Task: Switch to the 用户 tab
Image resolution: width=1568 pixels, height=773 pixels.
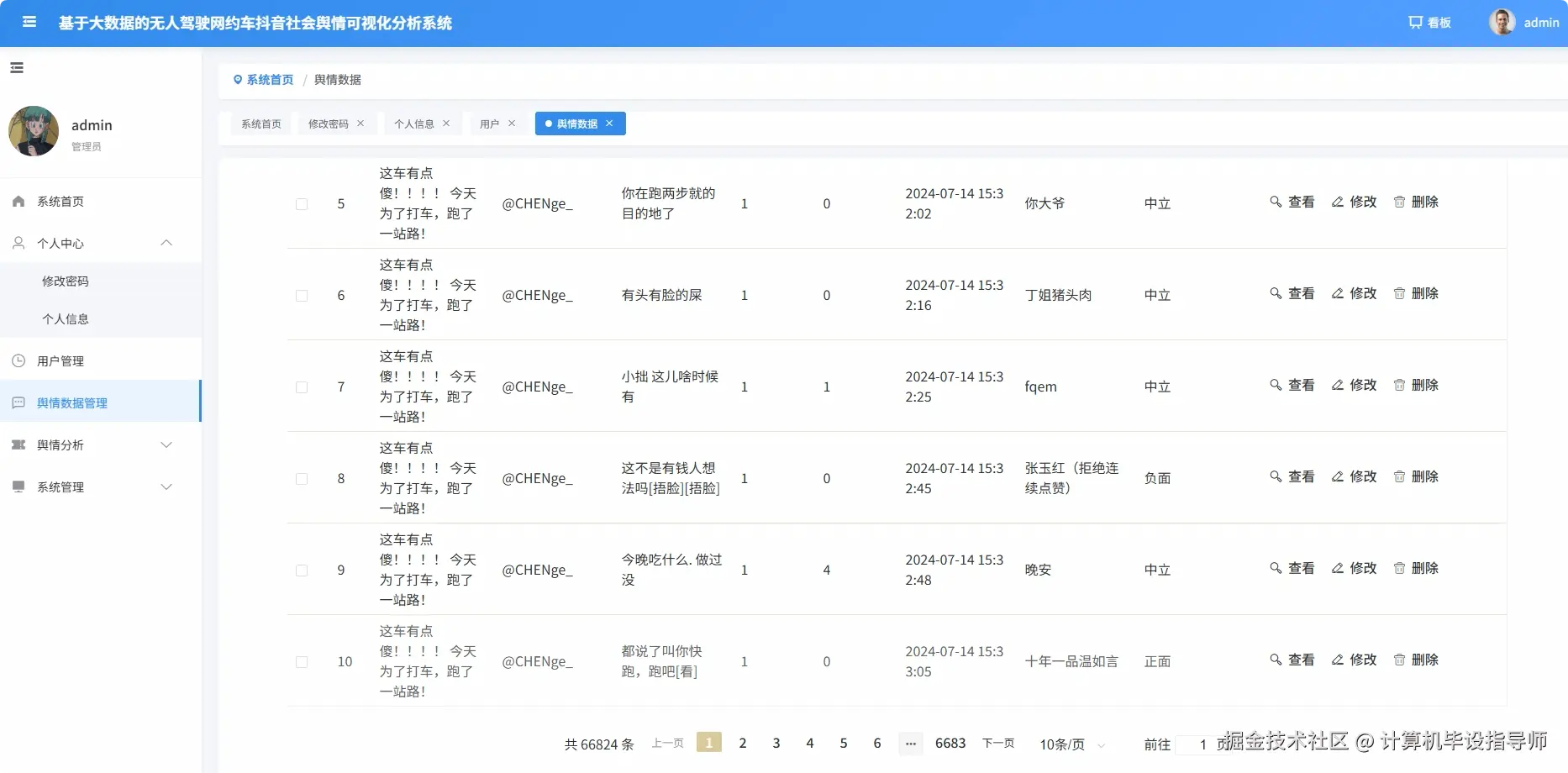Action: [490, 124]
